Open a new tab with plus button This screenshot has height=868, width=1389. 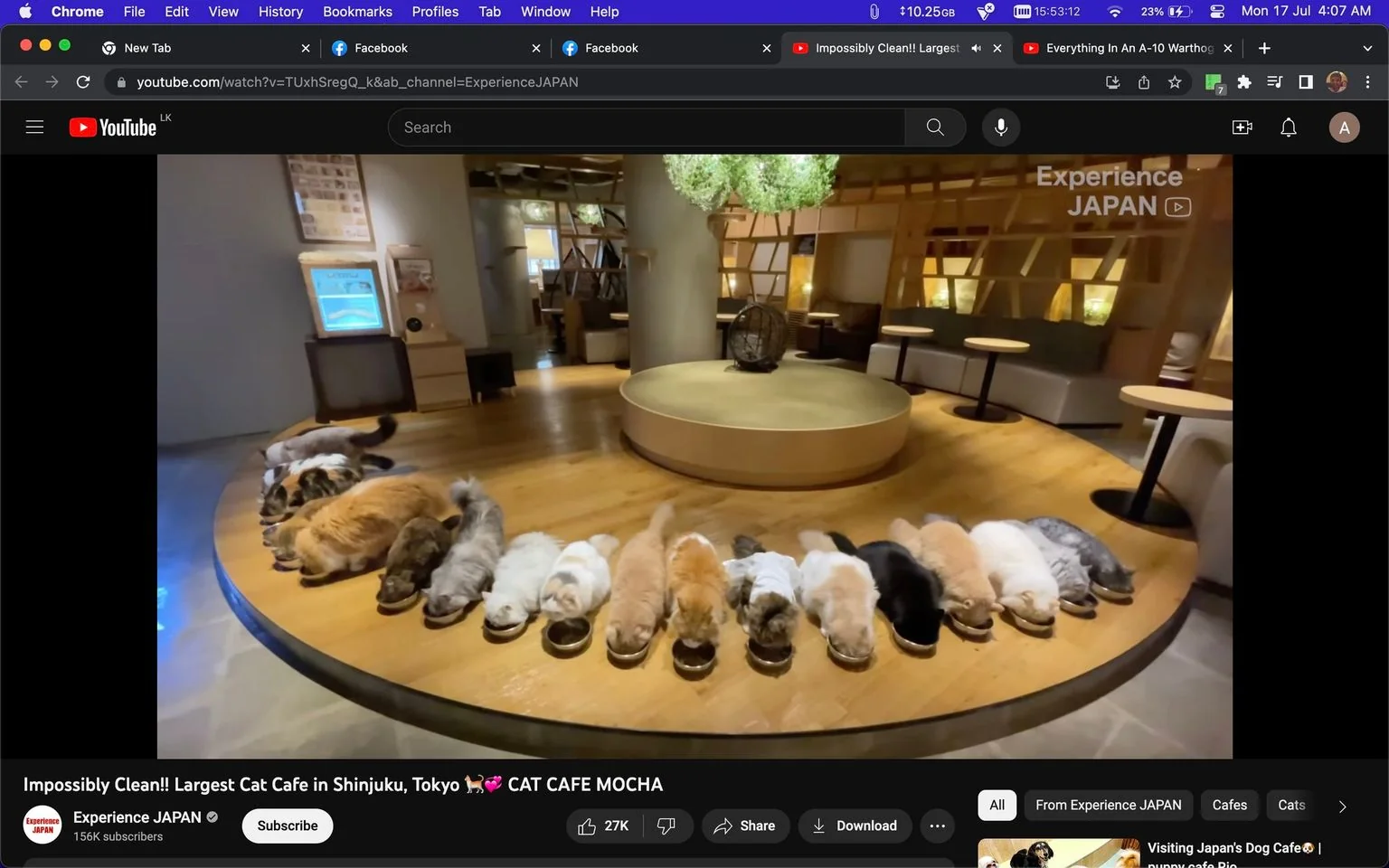coord(1264,48)
